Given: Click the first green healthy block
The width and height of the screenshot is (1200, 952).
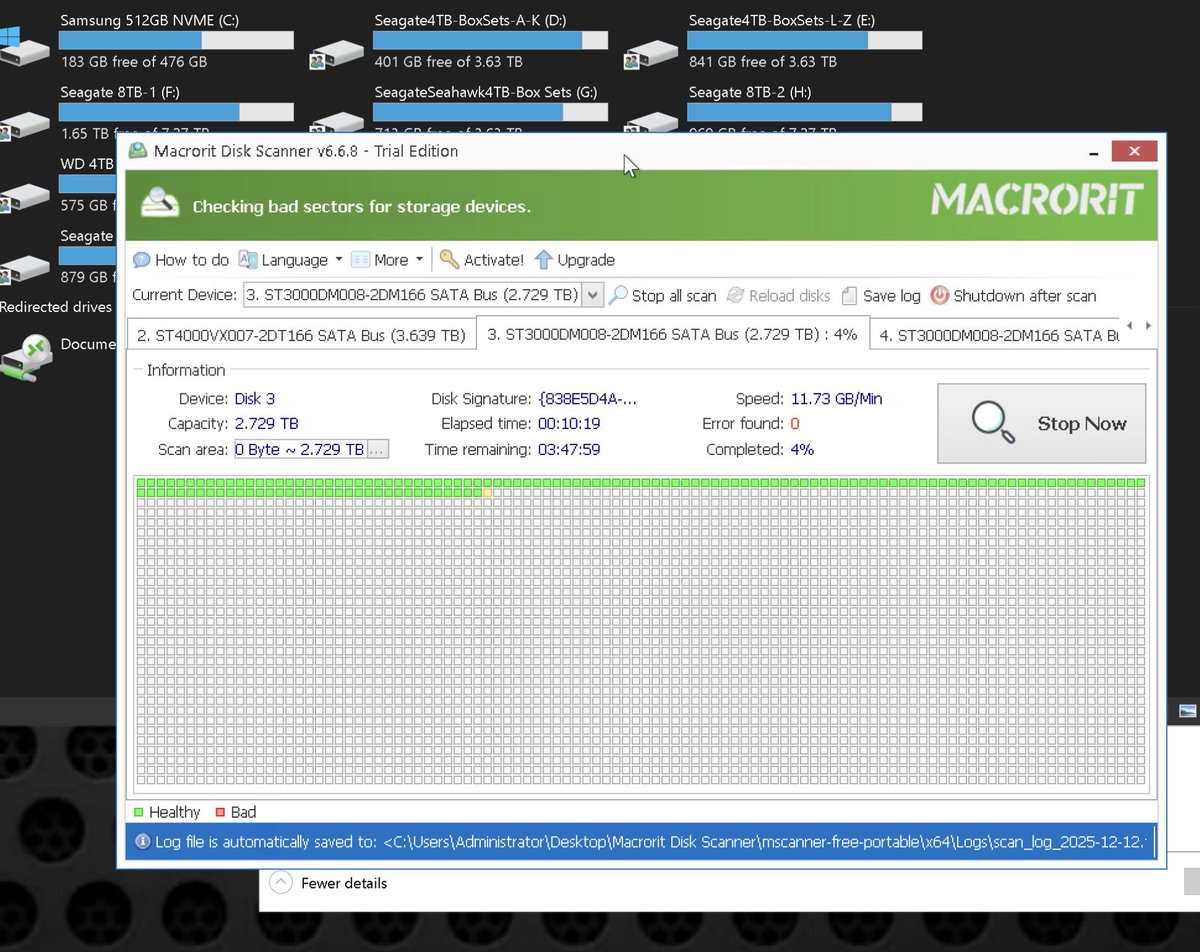Looking at the screenshot, I should 143,483.
